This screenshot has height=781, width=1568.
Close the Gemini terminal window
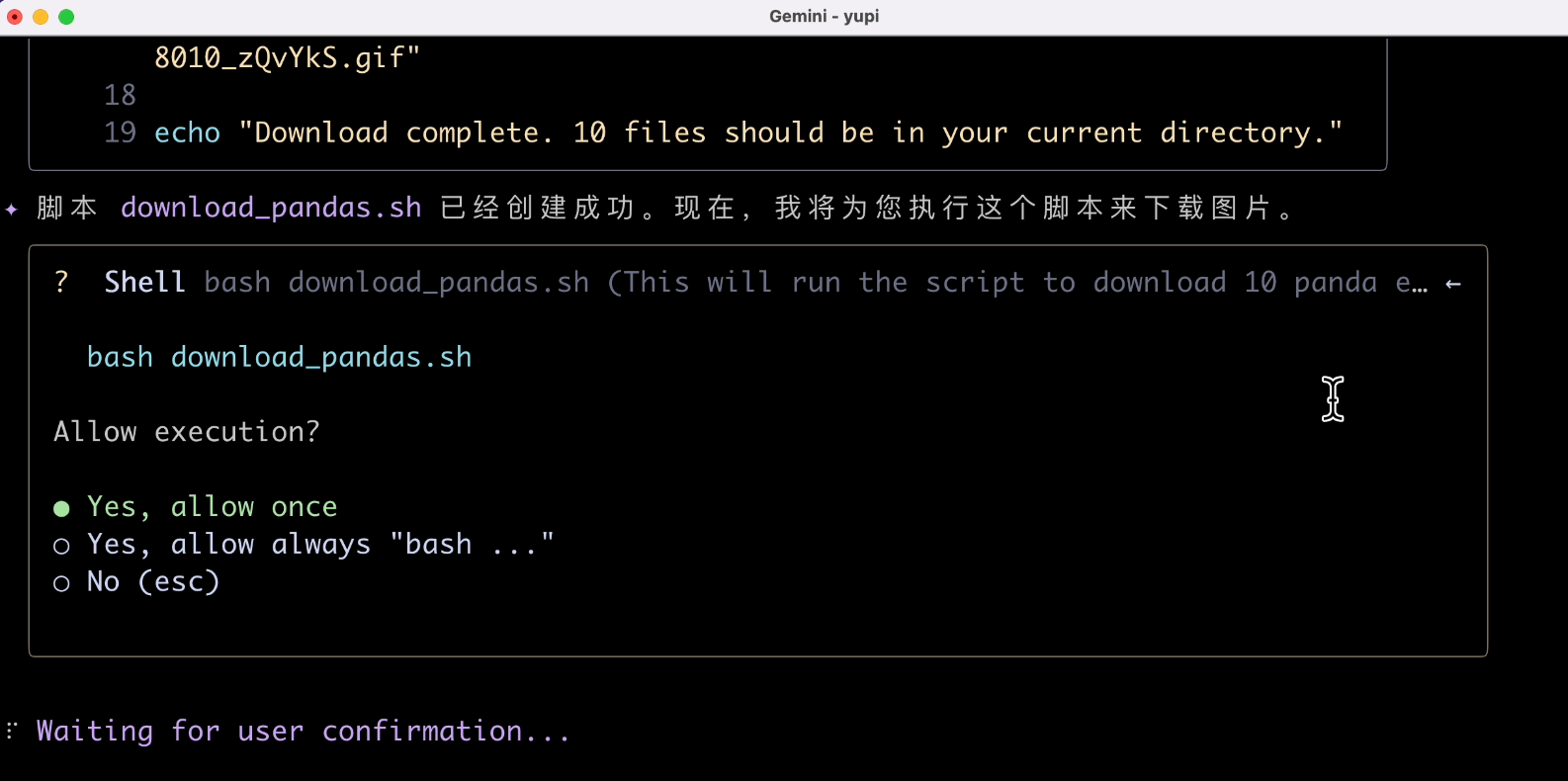click(x=15, y=17)
